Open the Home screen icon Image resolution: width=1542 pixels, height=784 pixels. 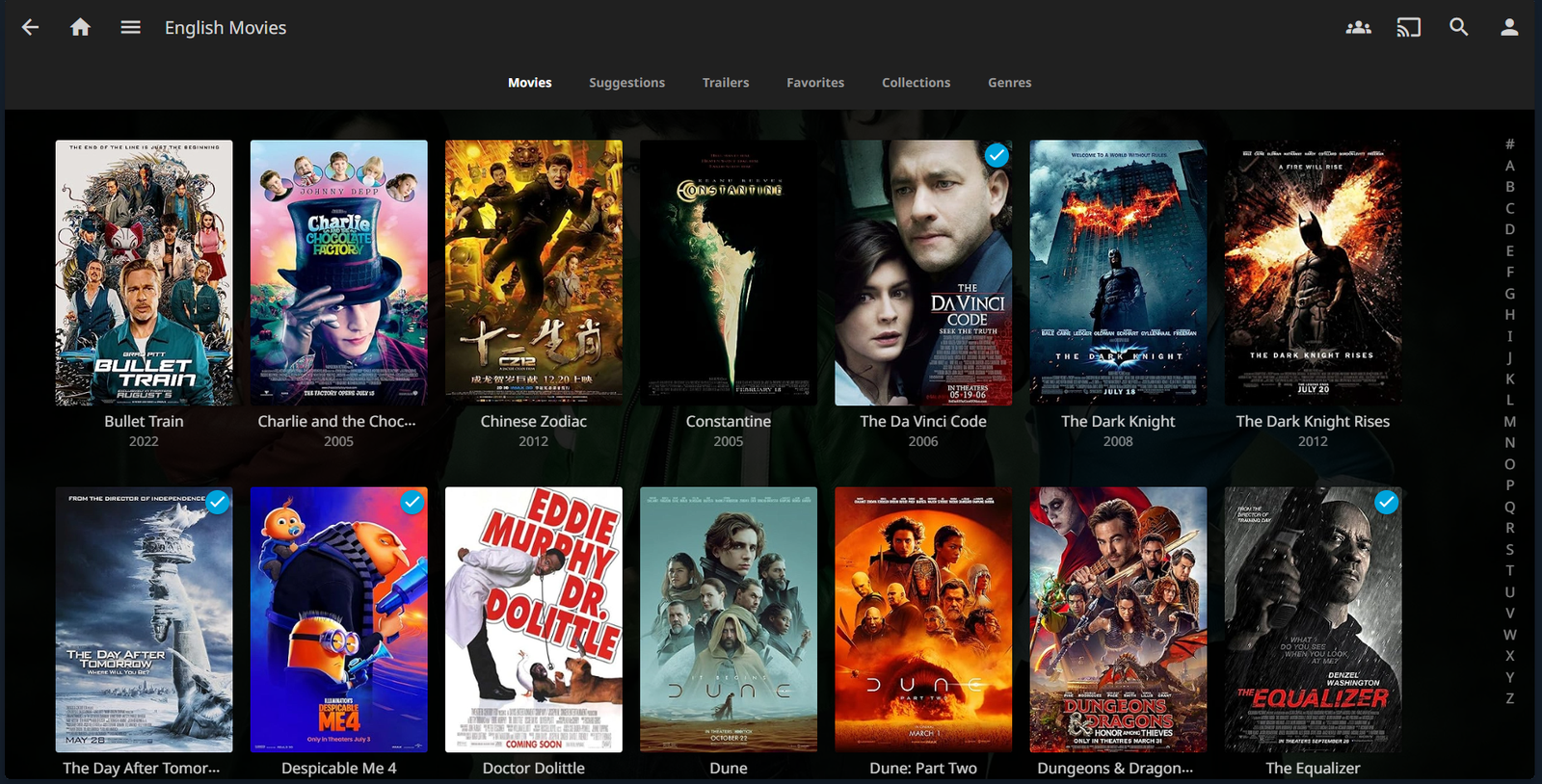click(81, 28)
